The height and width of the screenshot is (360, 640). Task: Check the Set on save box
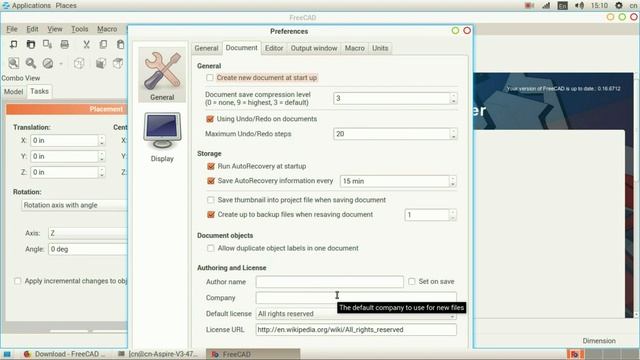411,282
